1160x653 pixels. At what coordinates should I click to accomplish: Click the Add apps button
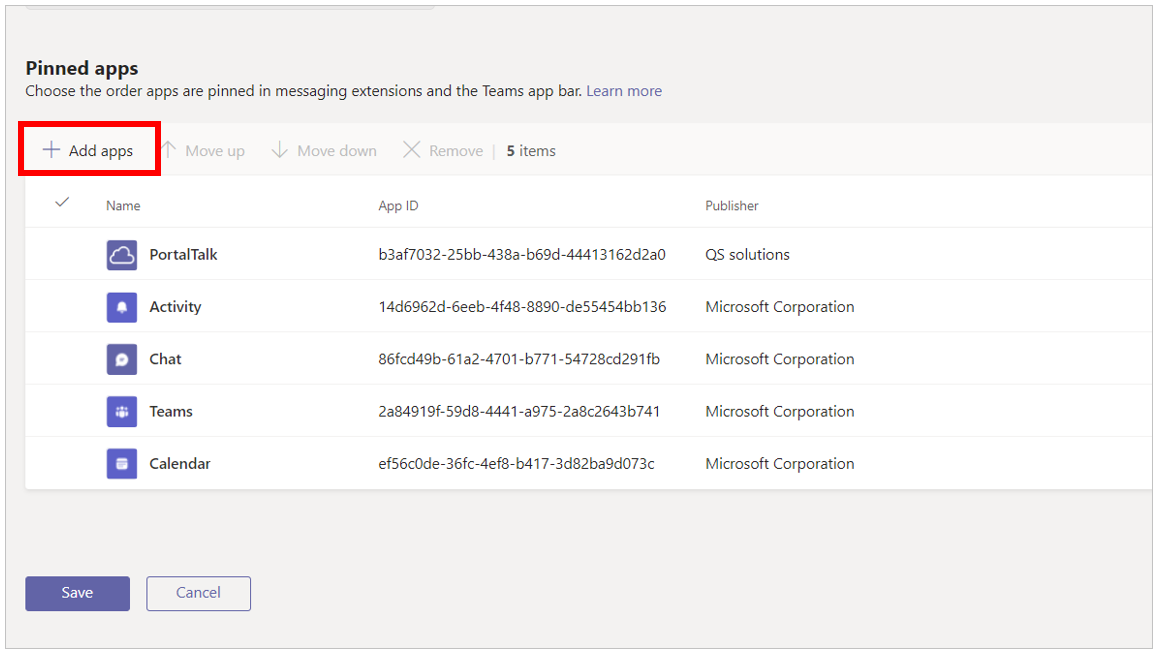88,150
